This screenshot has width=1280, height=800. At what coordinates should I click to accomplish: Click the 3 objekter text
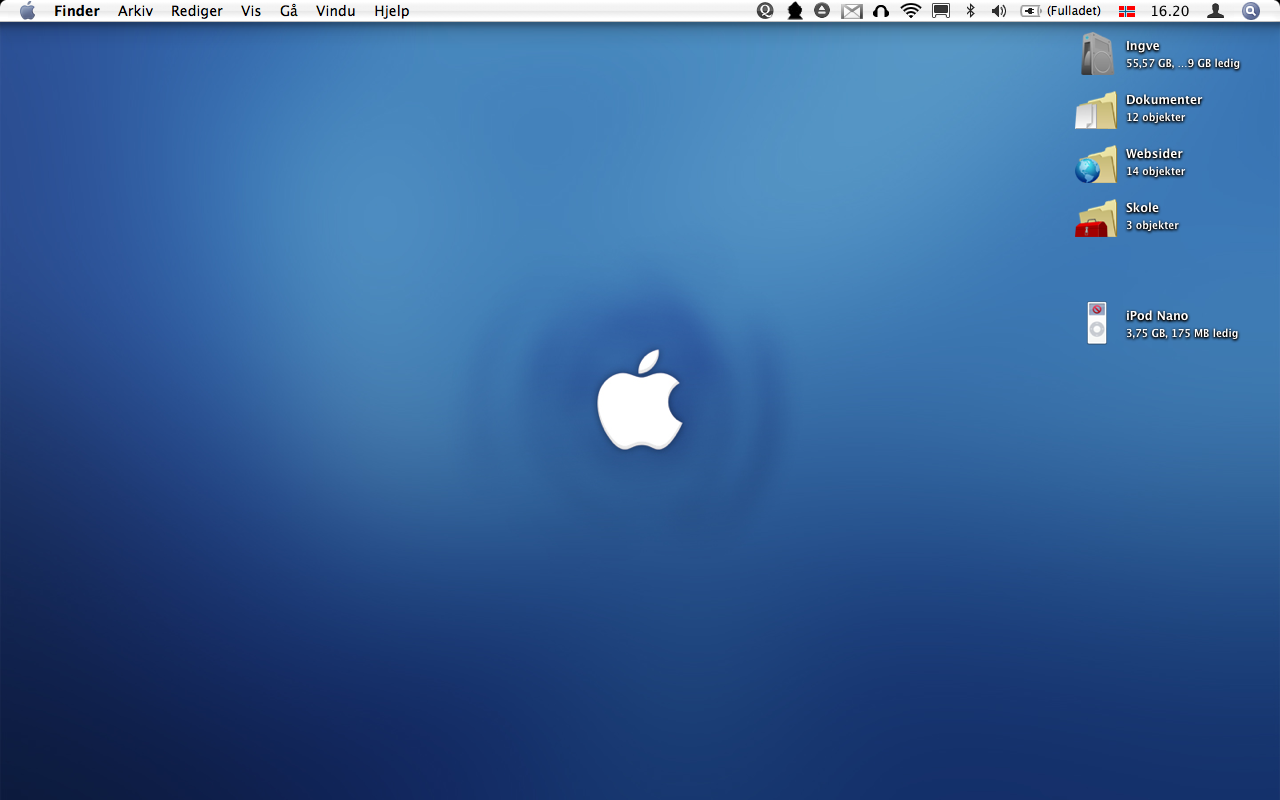1152,226
